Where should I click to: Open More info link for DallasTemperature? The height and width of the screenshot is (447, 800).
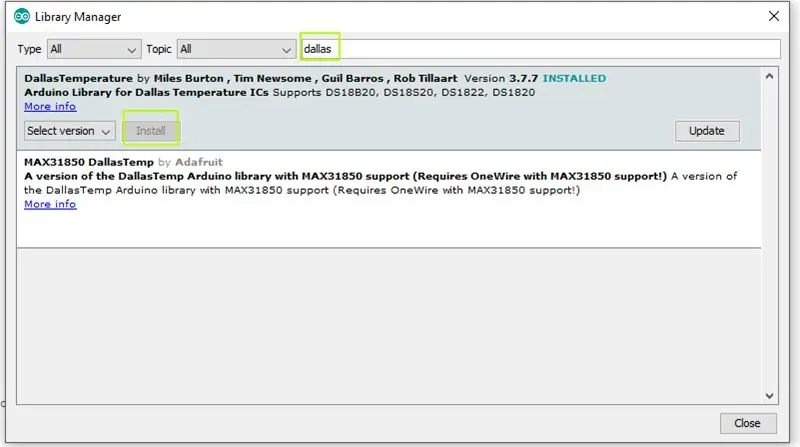click(x=50, y=106)
